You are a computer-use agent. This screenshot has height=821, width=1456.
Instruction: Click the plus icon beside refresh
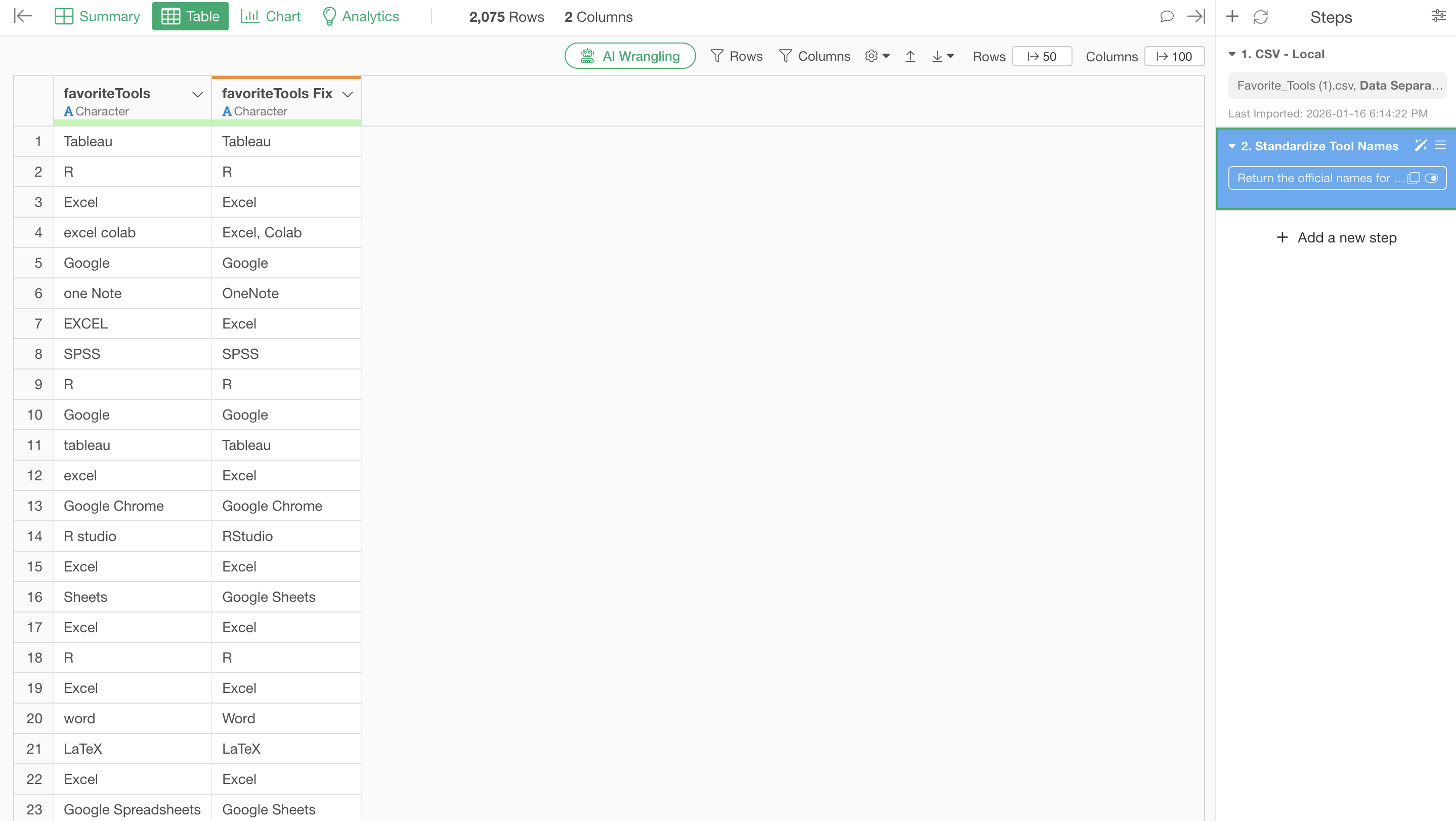click(1232, 16)
